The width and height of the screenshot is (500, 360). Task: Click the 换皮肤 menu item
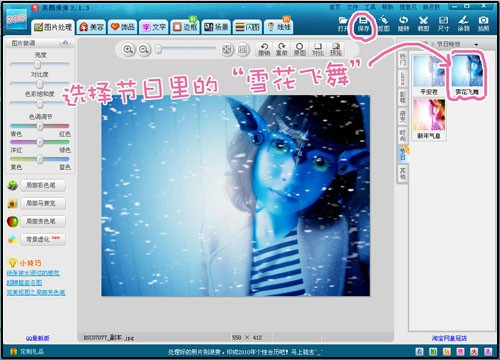tap(431, 7)
